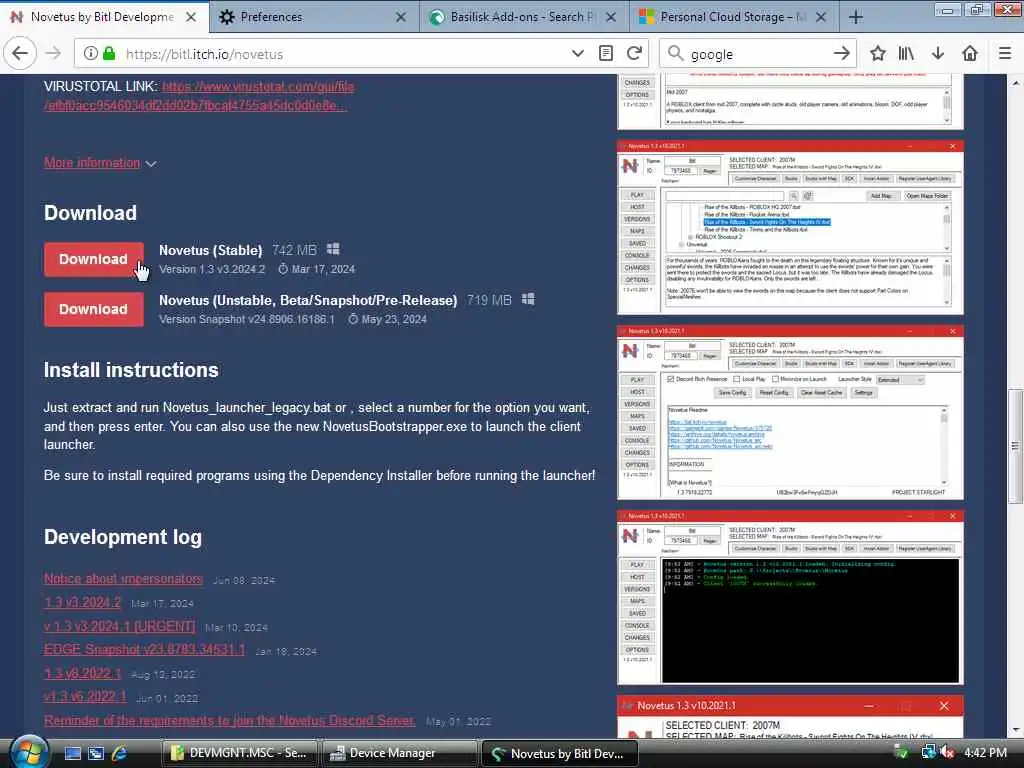This screenshot has height=768, width=1024.
Task: Click the Mar 17, 2024 release date
Action: pyautogui.click(x=323, y=269)
